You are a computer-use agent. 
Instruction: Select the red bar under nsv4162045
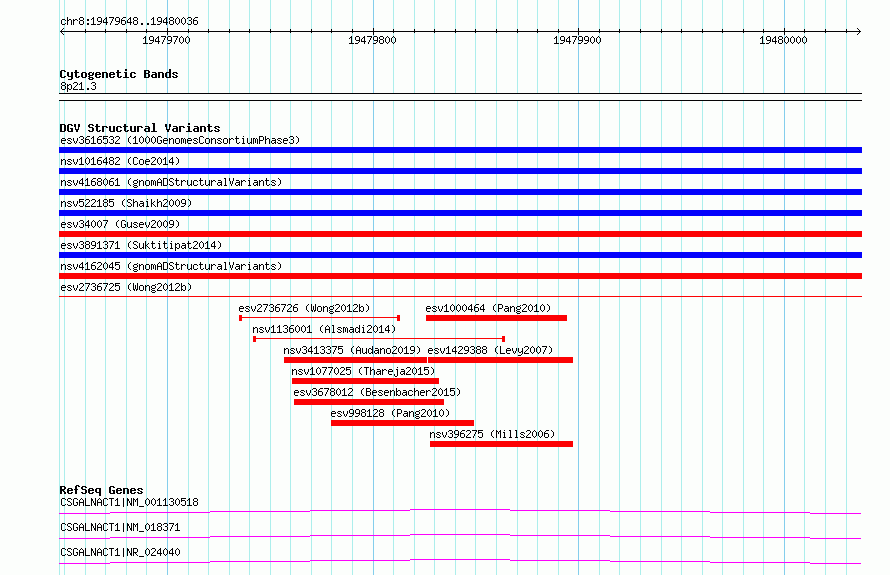click(460, 276)
